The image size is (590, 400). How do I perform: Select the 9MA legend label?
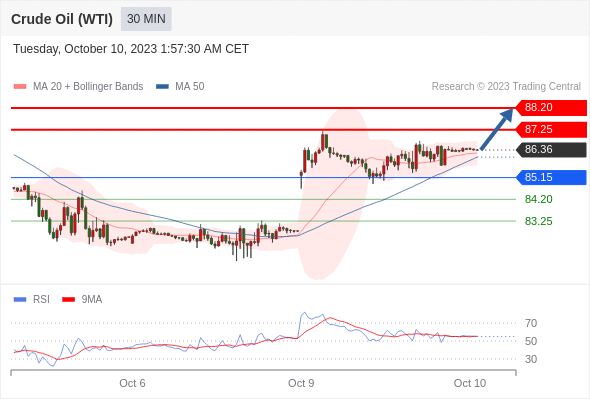tap(92, 300)
